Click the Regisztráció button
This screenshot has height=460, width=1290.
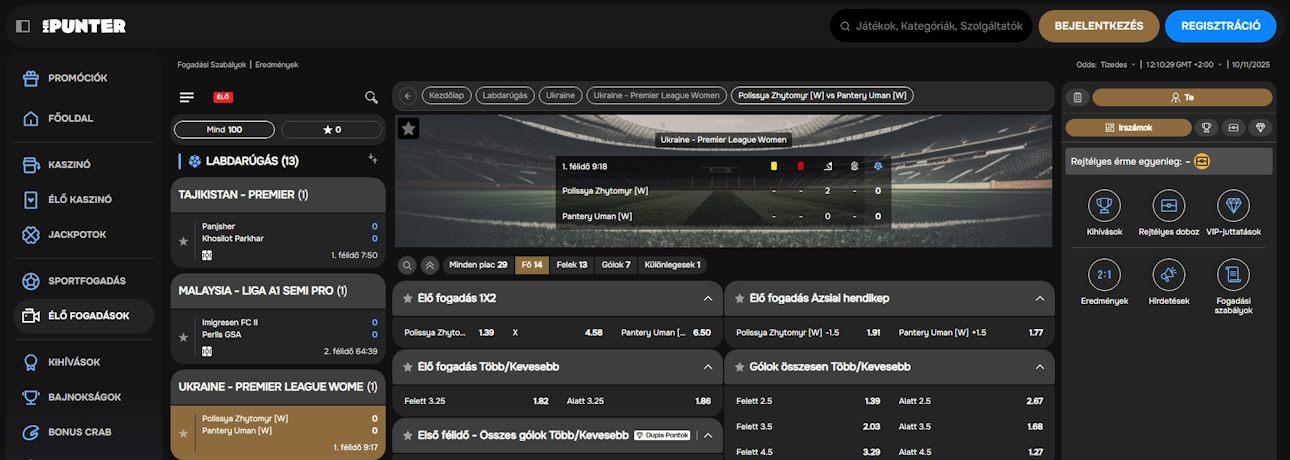click(1220, 26)
